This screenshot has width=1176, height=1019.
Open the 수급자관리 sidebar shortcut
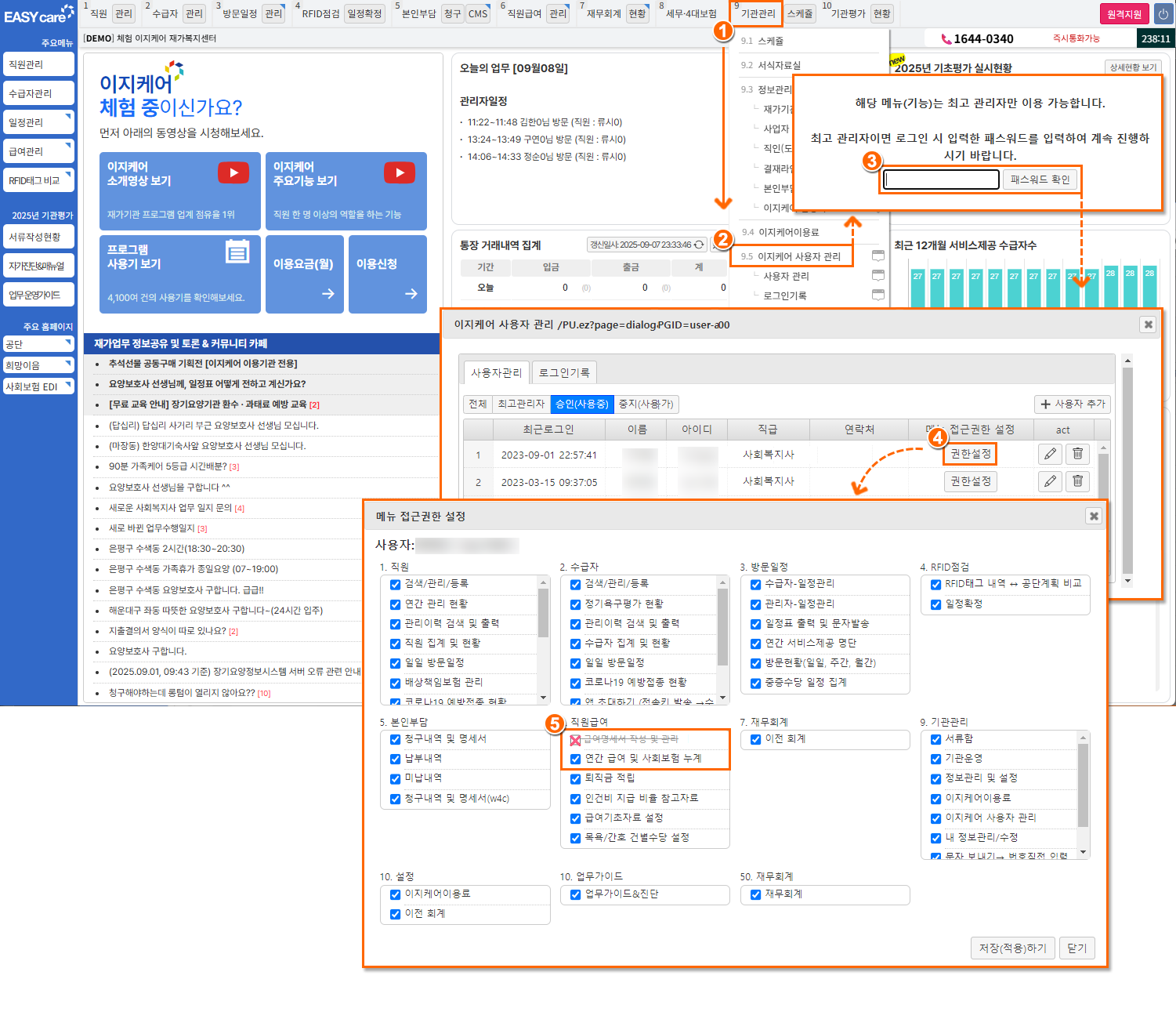pyautogui.click(x=38, y=93)
